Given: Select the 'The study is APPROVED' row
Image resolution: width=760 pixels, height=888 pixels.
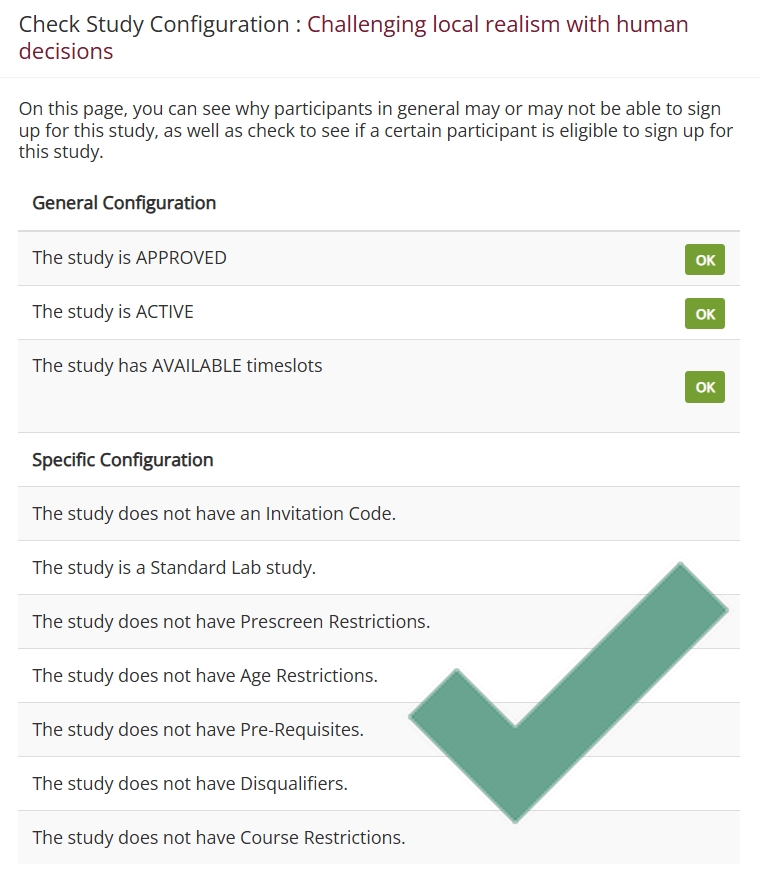Looking at the screenshot, I should 379,258.
